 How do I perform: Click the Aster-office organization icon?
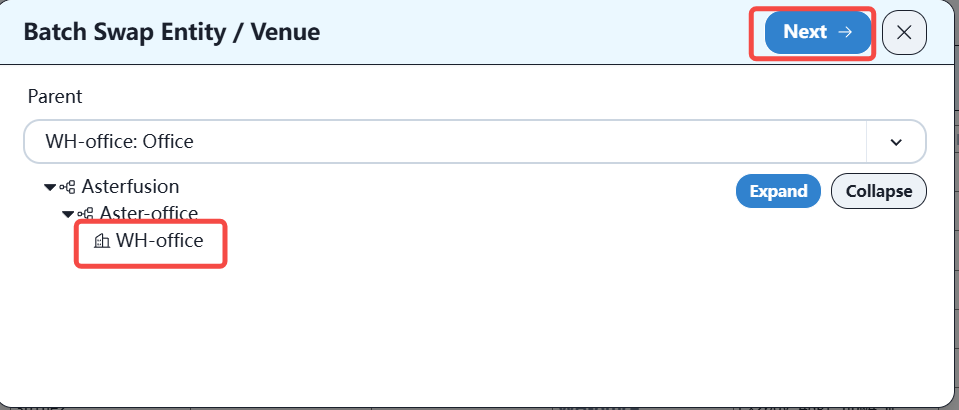pyautogui.click(x=86, y=213)
